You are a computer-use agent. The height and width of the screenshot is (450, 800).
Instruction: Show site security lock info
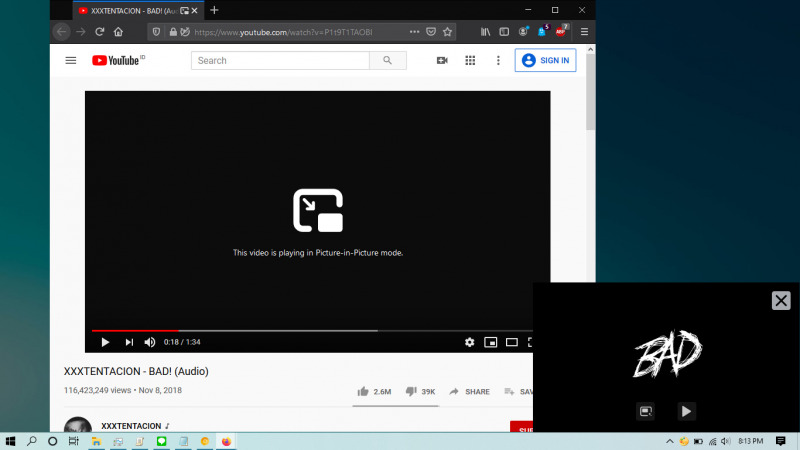(173, 32)
